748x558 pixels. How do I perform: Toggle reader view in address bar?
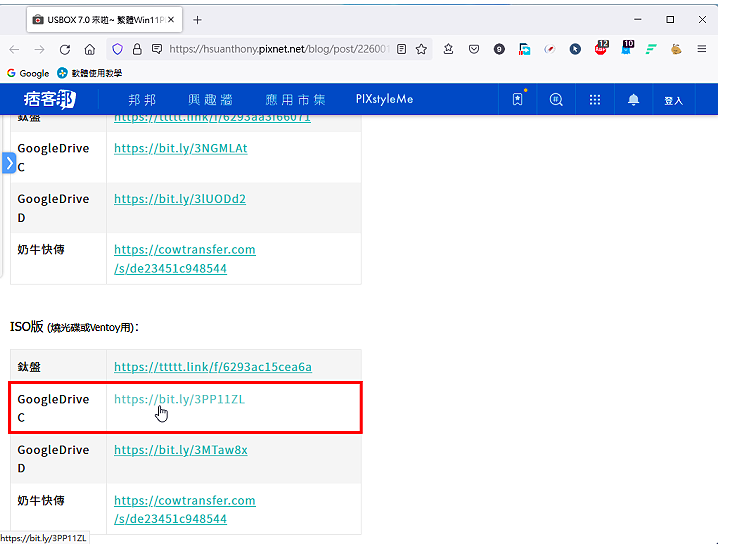(x=402, y=49)
